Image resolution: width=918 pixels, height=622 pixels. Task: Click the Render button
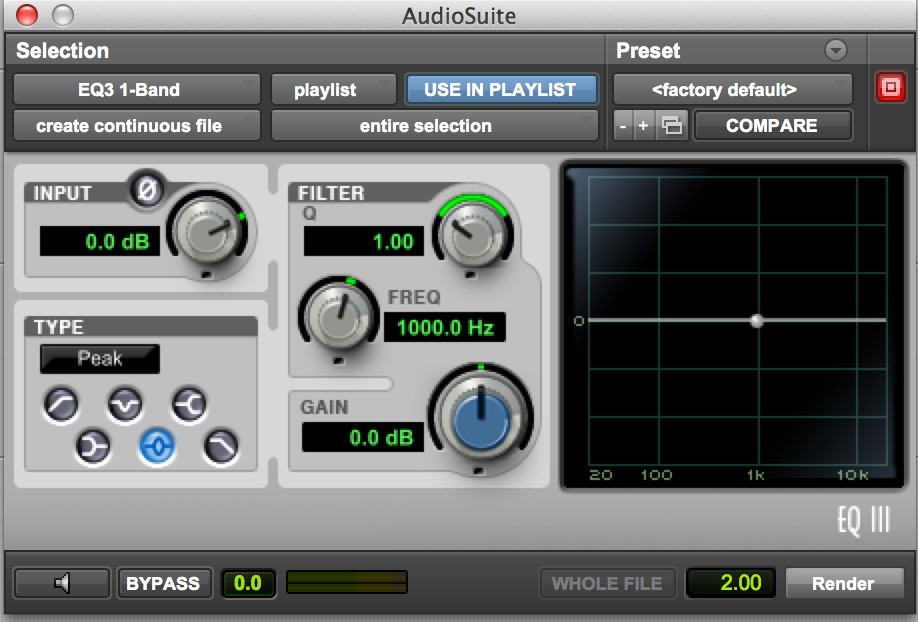pyautogui.click(x=843, y=583)
